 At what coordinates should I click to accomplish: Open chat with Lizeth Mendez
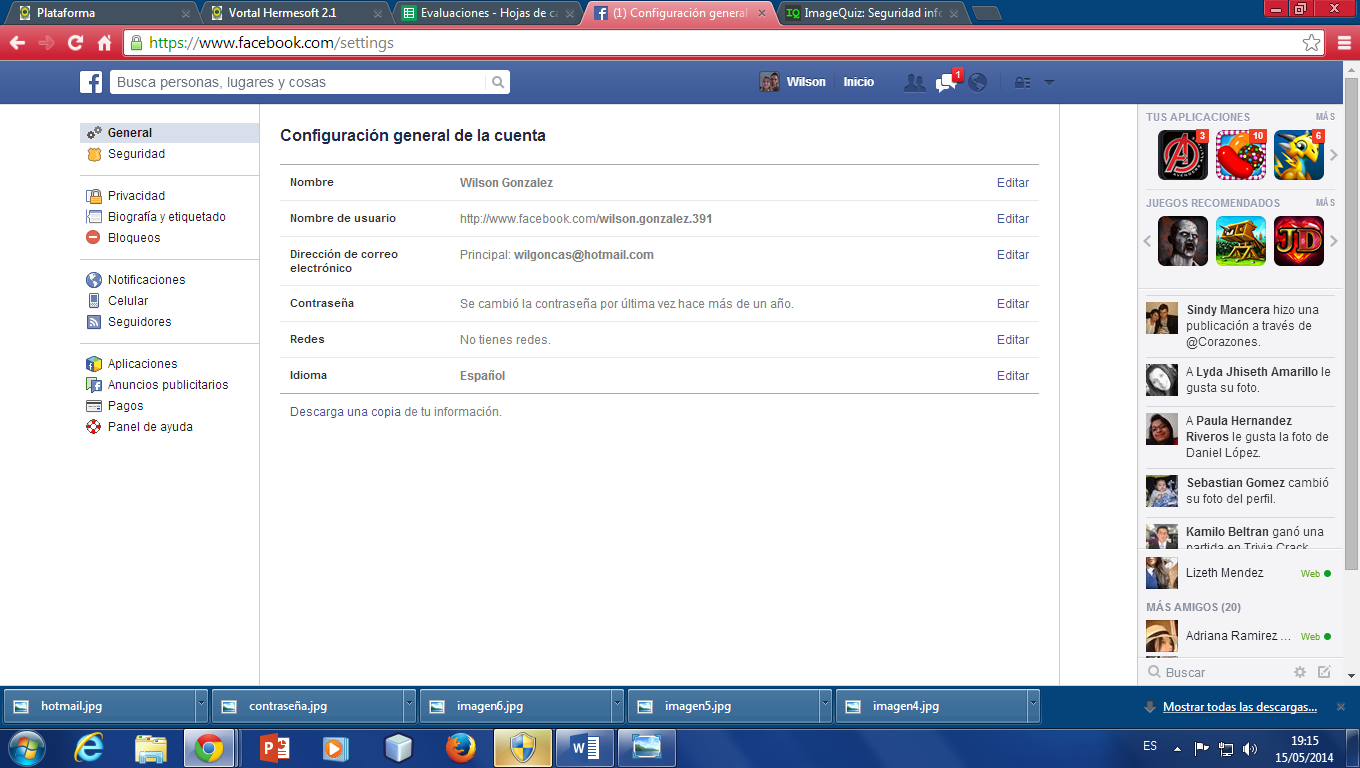click(1240, 573)
